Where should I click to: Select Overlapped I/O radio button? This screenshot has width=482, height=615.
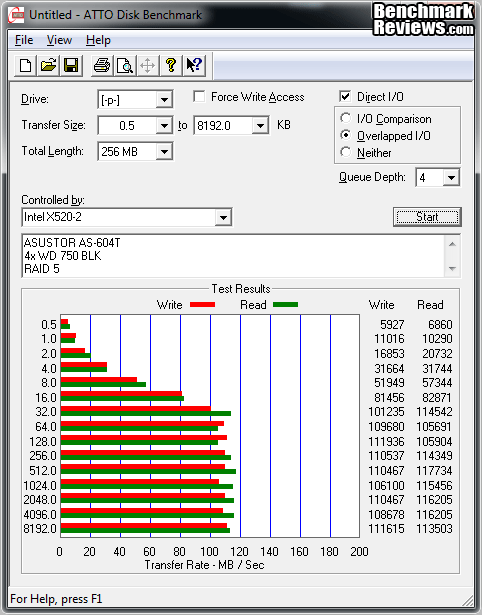346,135
